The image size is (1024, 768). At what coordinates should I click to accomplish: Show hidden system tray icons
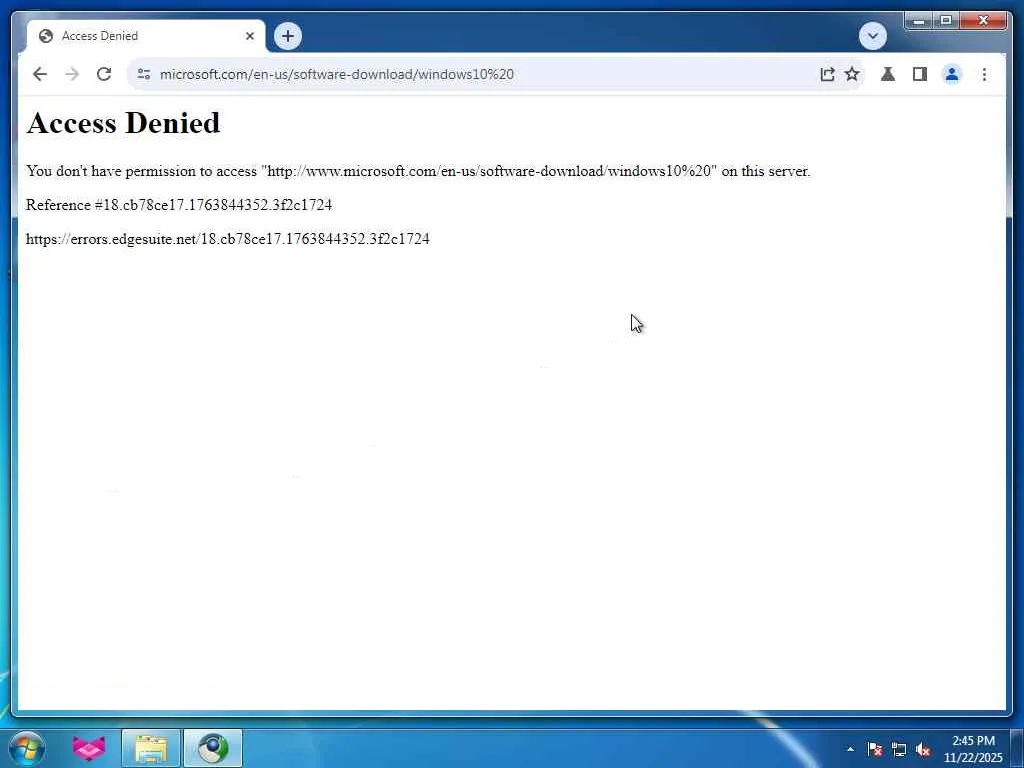[850, 749]
